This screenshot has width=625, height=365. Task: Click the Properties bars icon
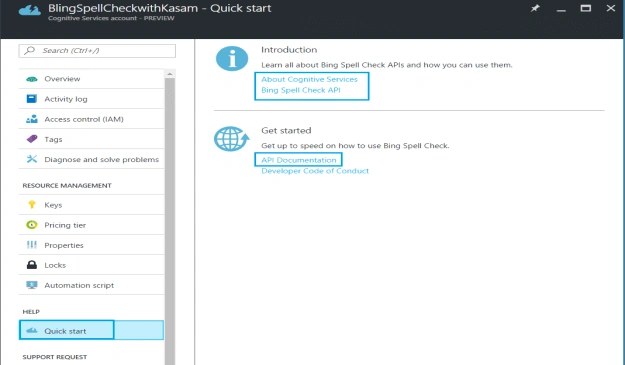tap(32, 245)
